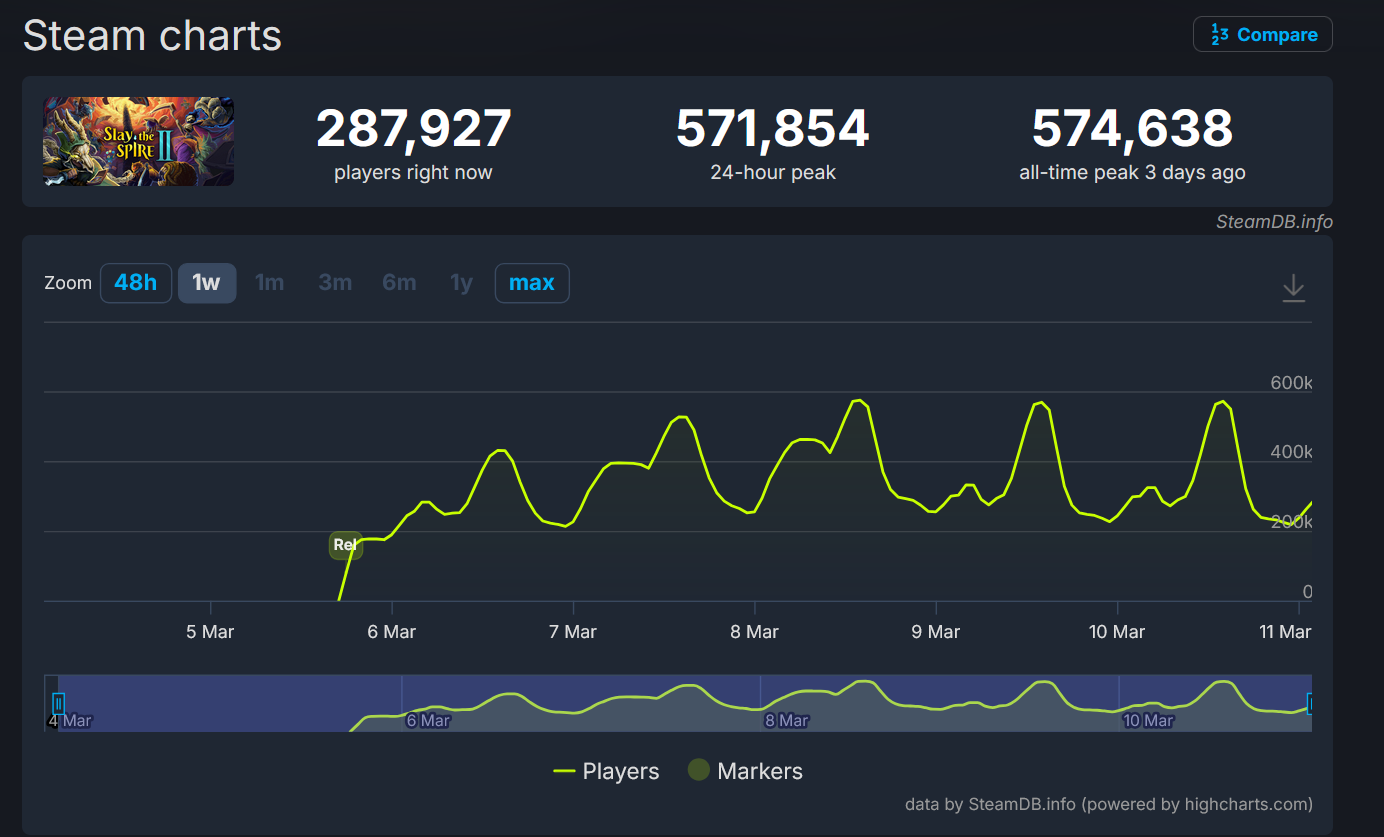Set chart zoom to 48h
1384x837 pixels.
pyautogui.click(x=136, y=283)
